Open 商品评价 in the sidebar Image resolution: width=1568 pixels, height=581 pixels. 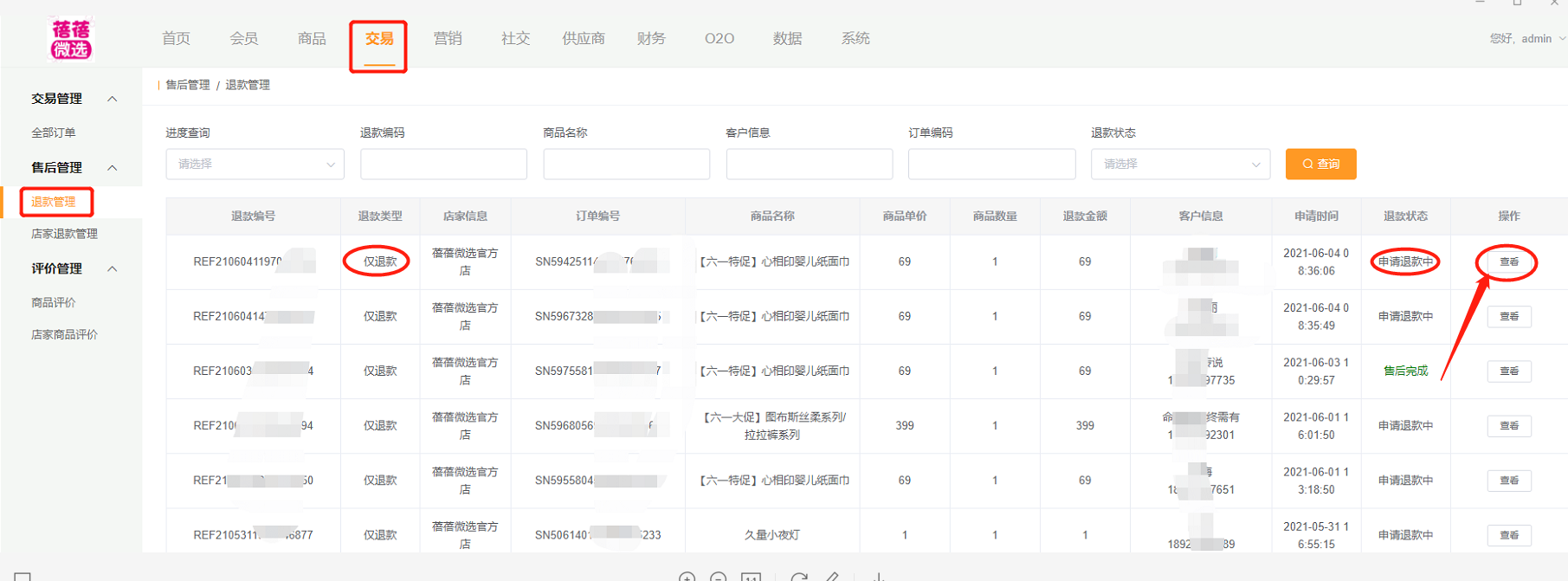click(54, 303)
